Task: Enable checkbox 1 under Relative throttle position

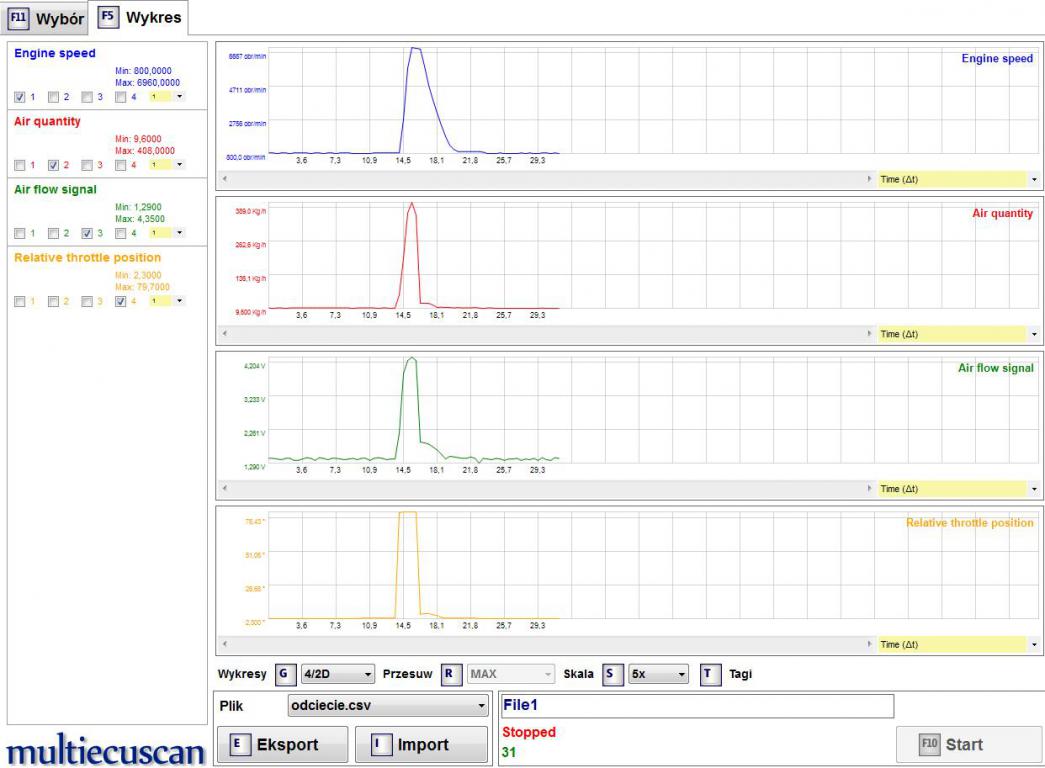Action: (20, 301)
